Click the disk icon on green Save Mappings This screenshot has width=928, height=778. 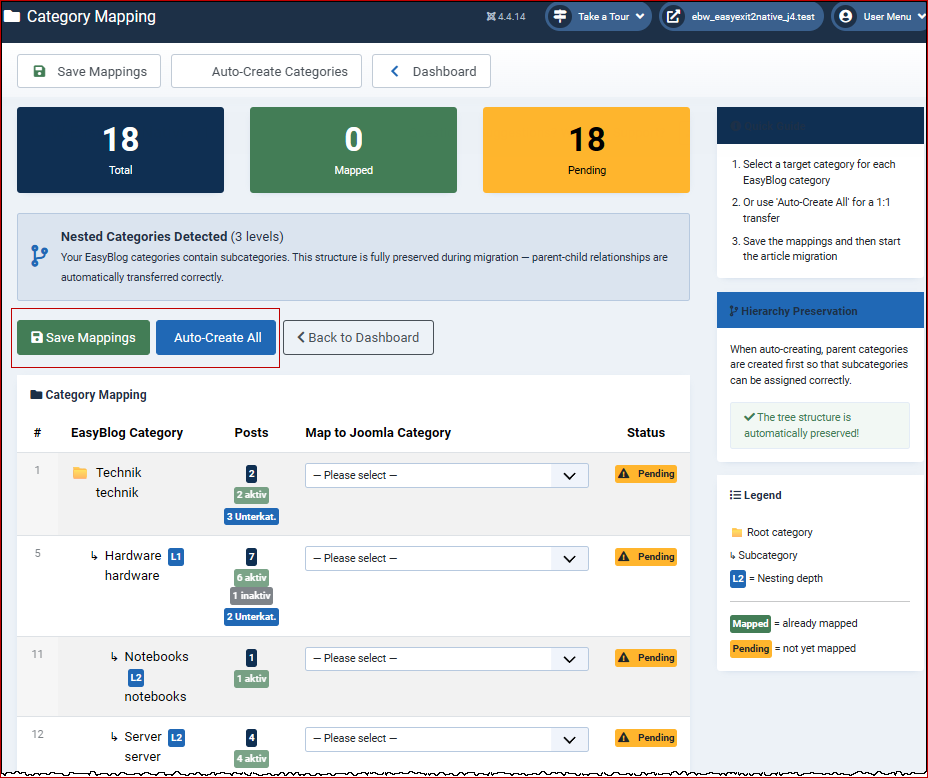point(37,338)
